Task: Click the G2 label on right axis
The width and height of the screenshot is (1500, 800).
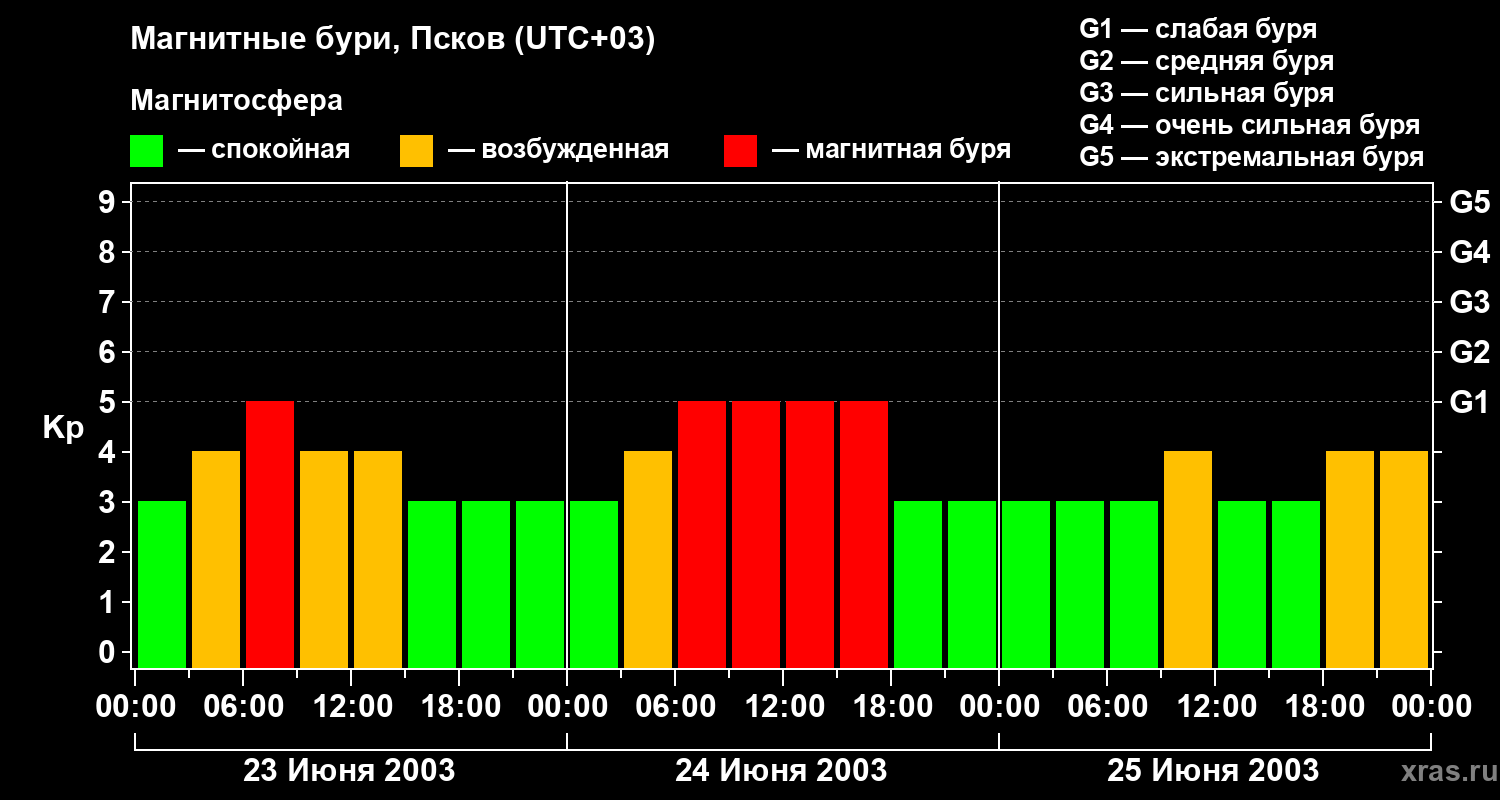Action: click(1469, 352)
